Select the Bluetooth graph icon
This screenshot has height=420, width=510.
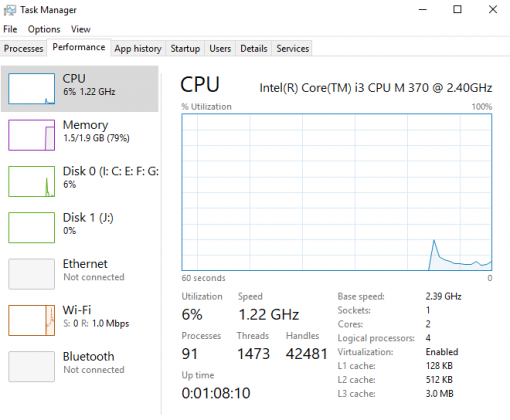[32, 366]
